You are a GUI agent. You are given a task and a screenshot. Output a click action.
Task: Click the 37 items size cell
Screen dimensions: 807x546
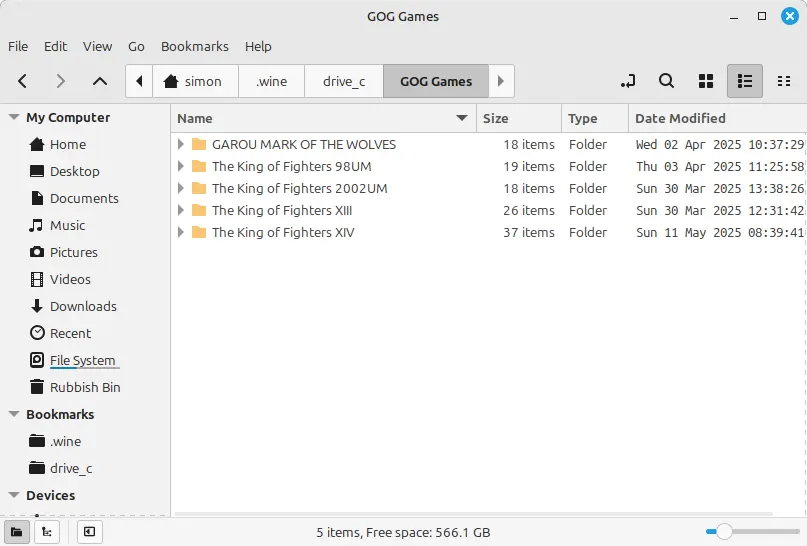(529, 233)
